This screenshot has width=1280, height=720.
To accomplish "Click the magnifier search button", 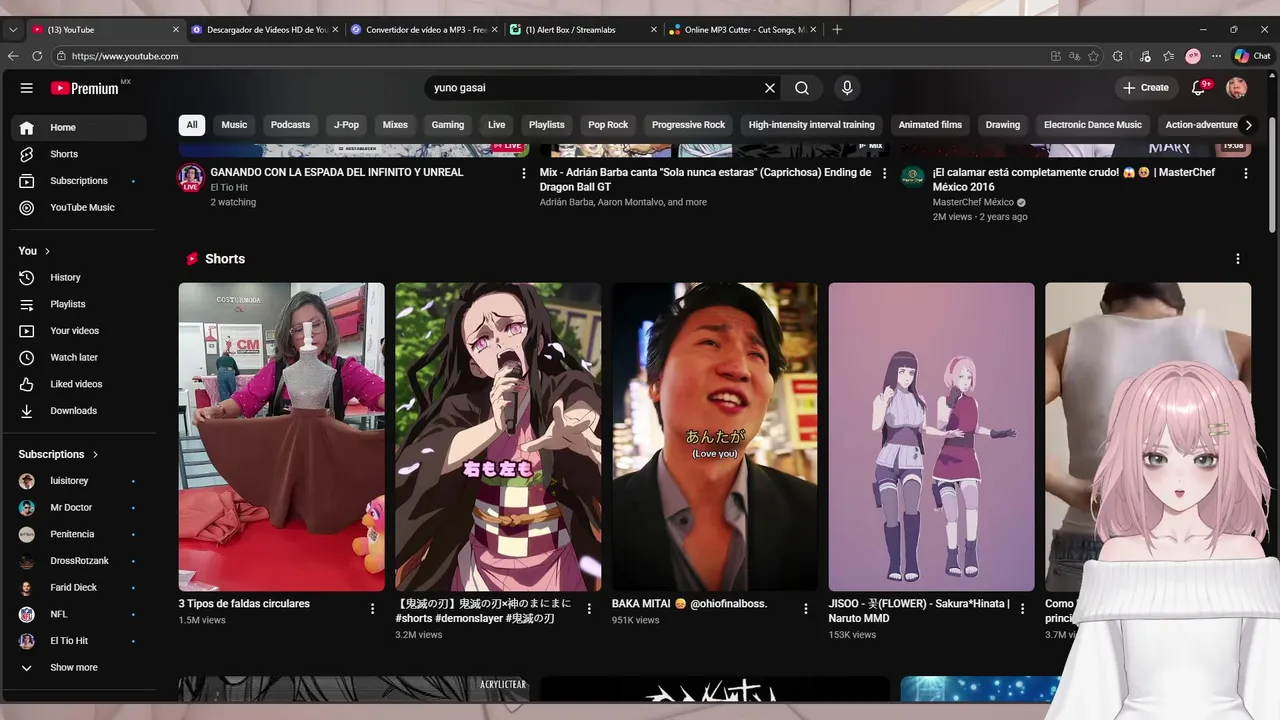I will (x=802, y=88).
